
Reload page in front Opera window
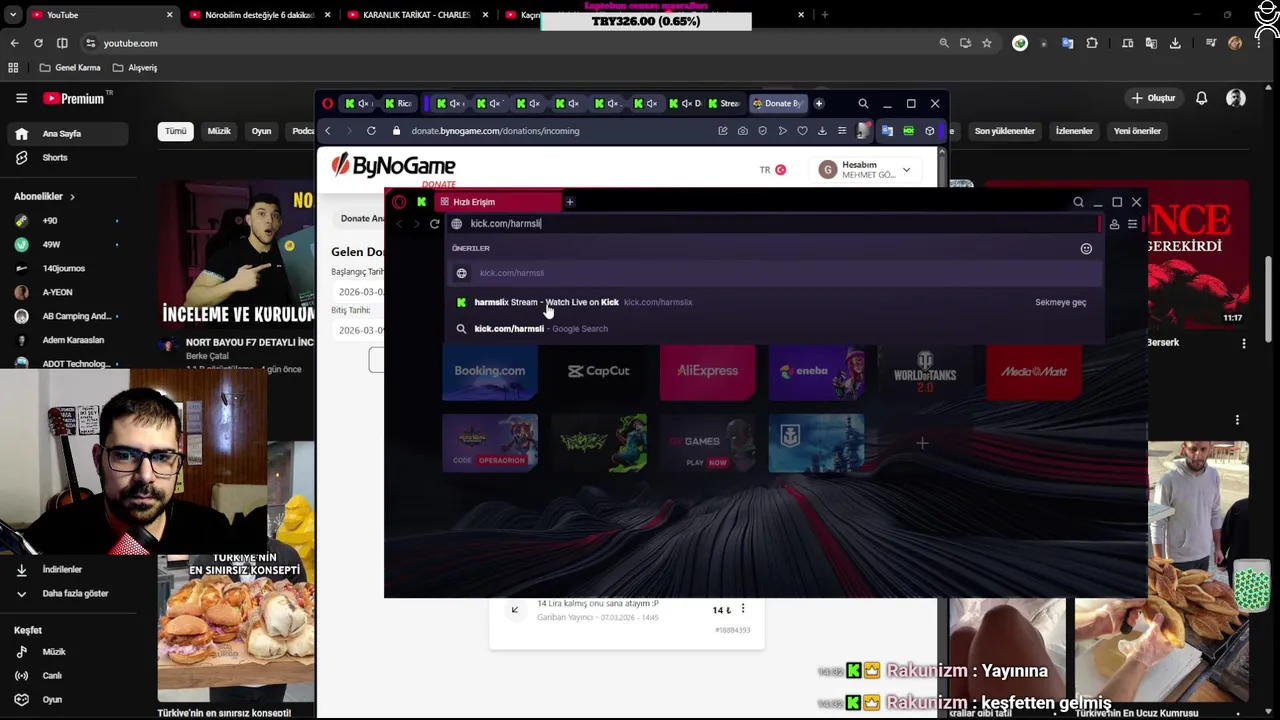tap(435, 224)
